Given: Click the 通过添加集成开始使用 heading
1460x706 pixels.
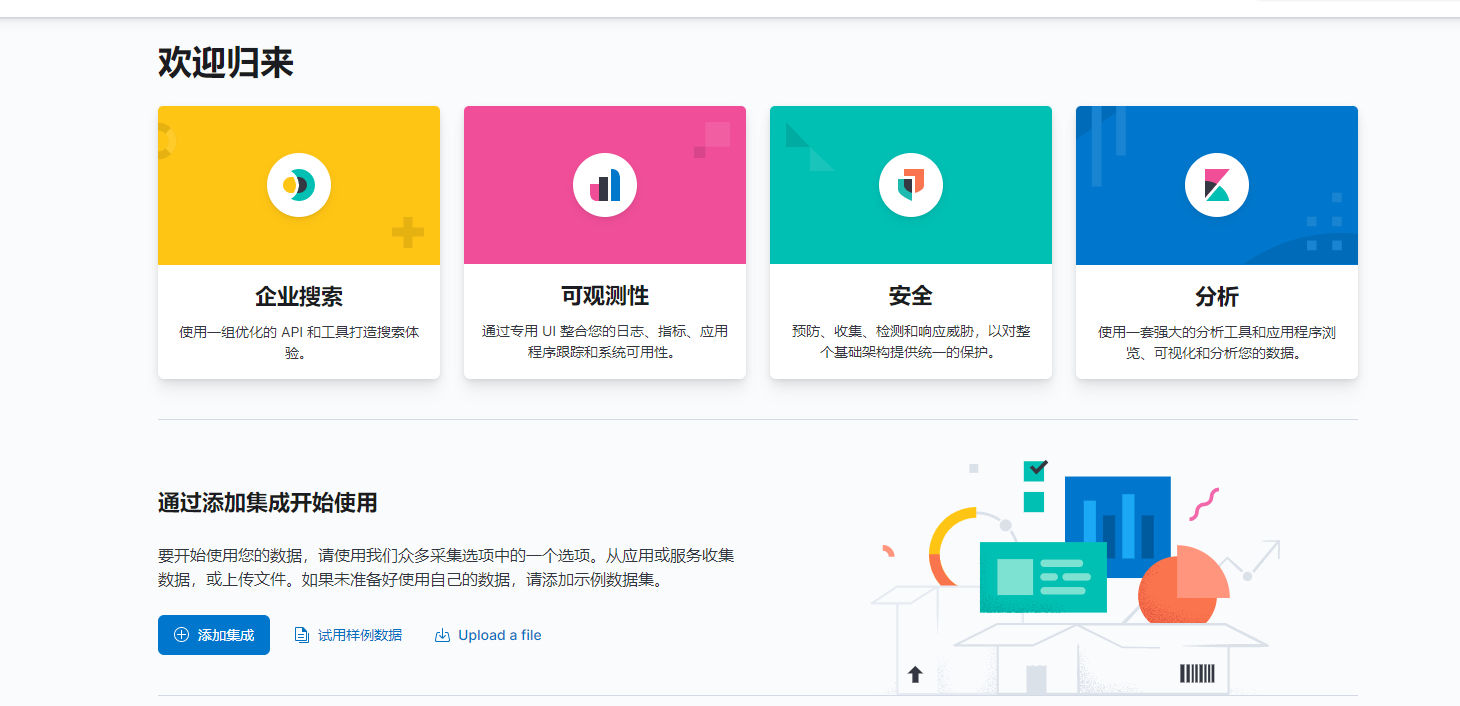Looking at the screenshot, I should pos(268,503).
